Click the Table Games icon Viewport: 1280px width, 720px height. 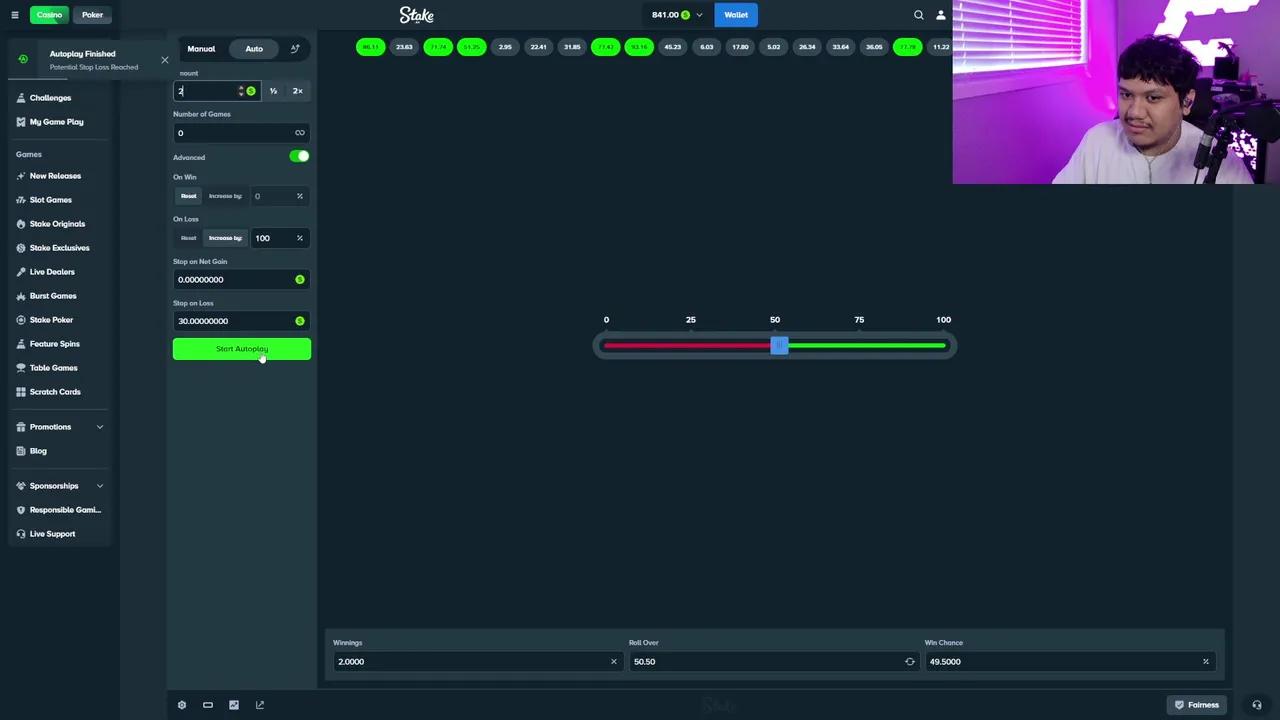coord(21,368)
